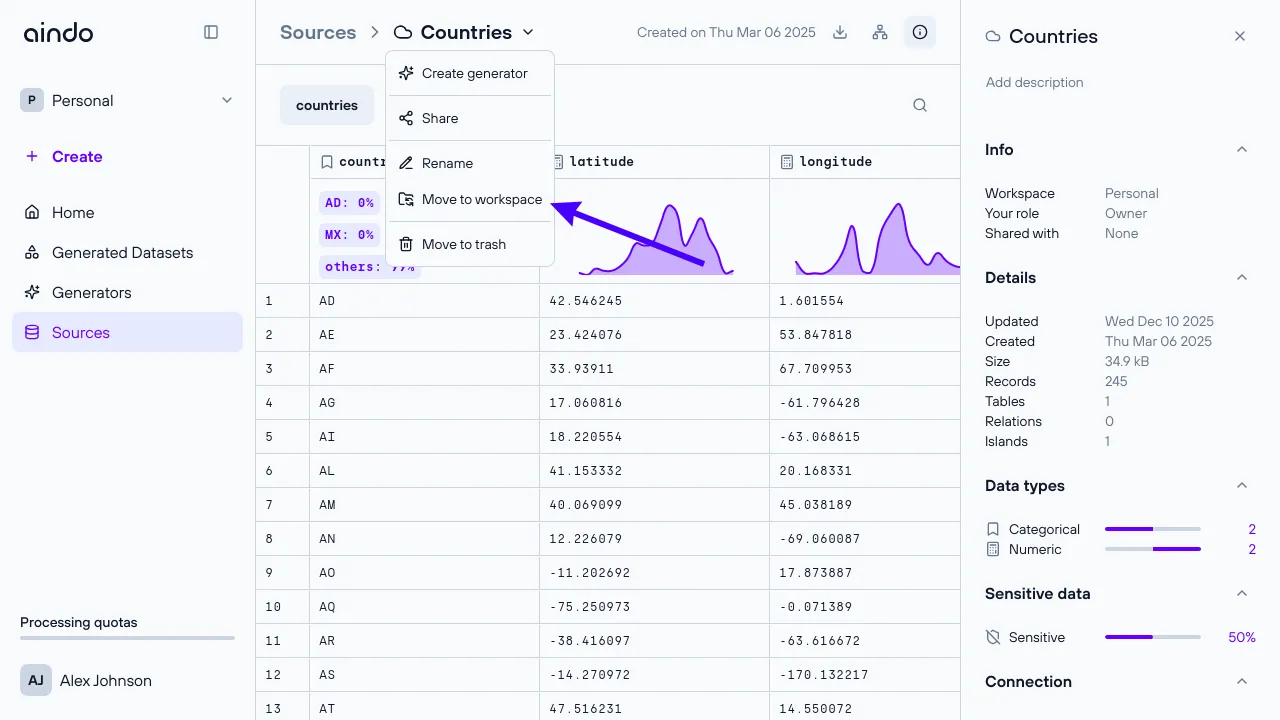This screenshot has width=1280, height=720.
Task: Click the info circle icon near header
Action: pos(920,32)
